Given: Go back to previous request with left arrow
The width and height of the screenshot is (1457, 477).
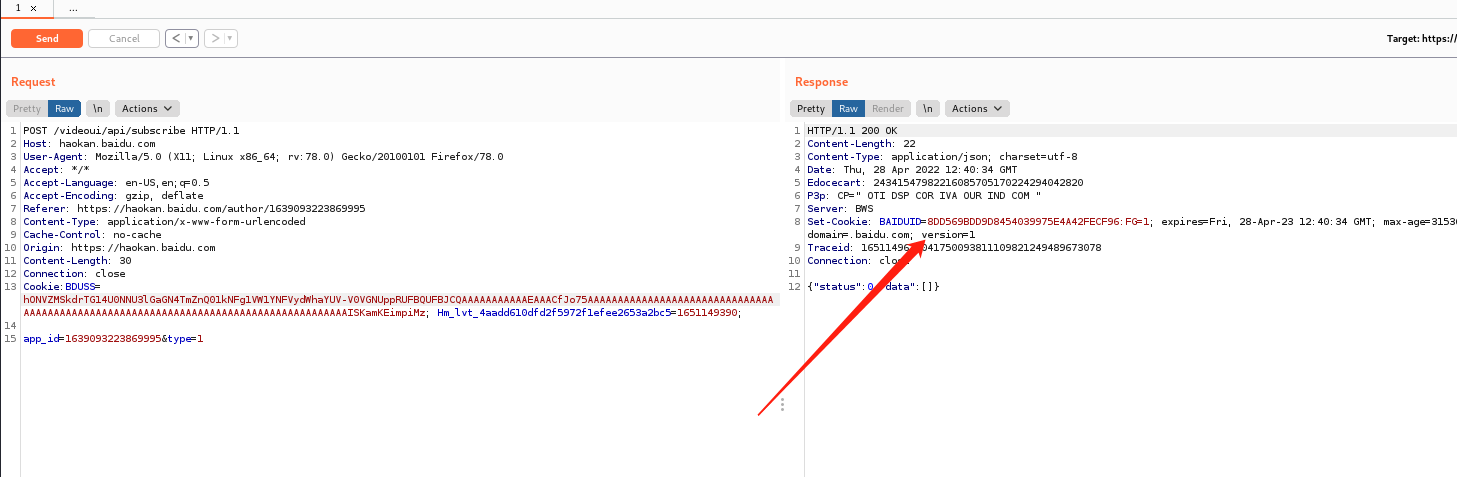Looking at the screenshot, I should pos(176,39).
